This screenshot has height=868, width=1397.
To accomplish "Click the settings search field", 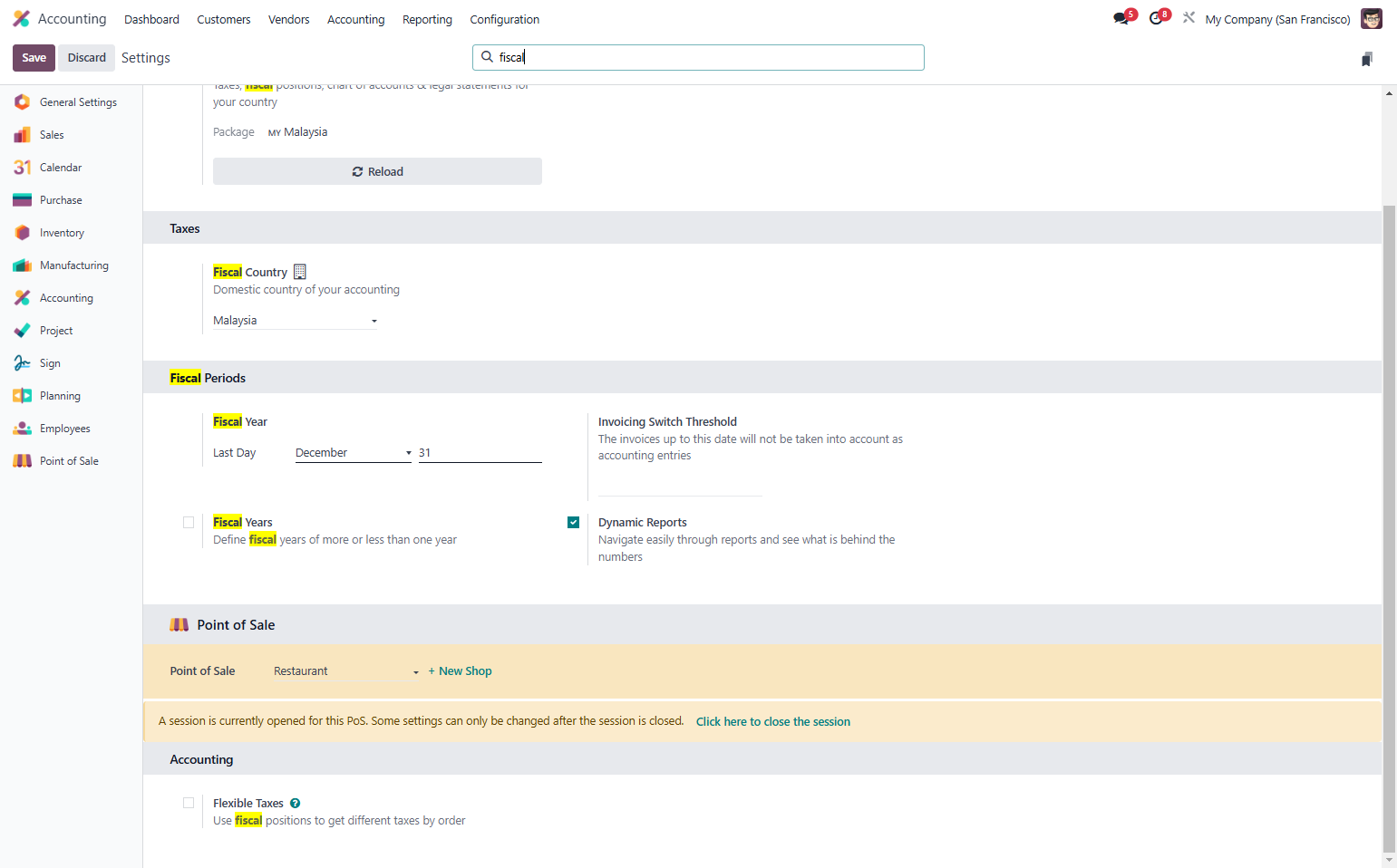I will coord(698,57).
